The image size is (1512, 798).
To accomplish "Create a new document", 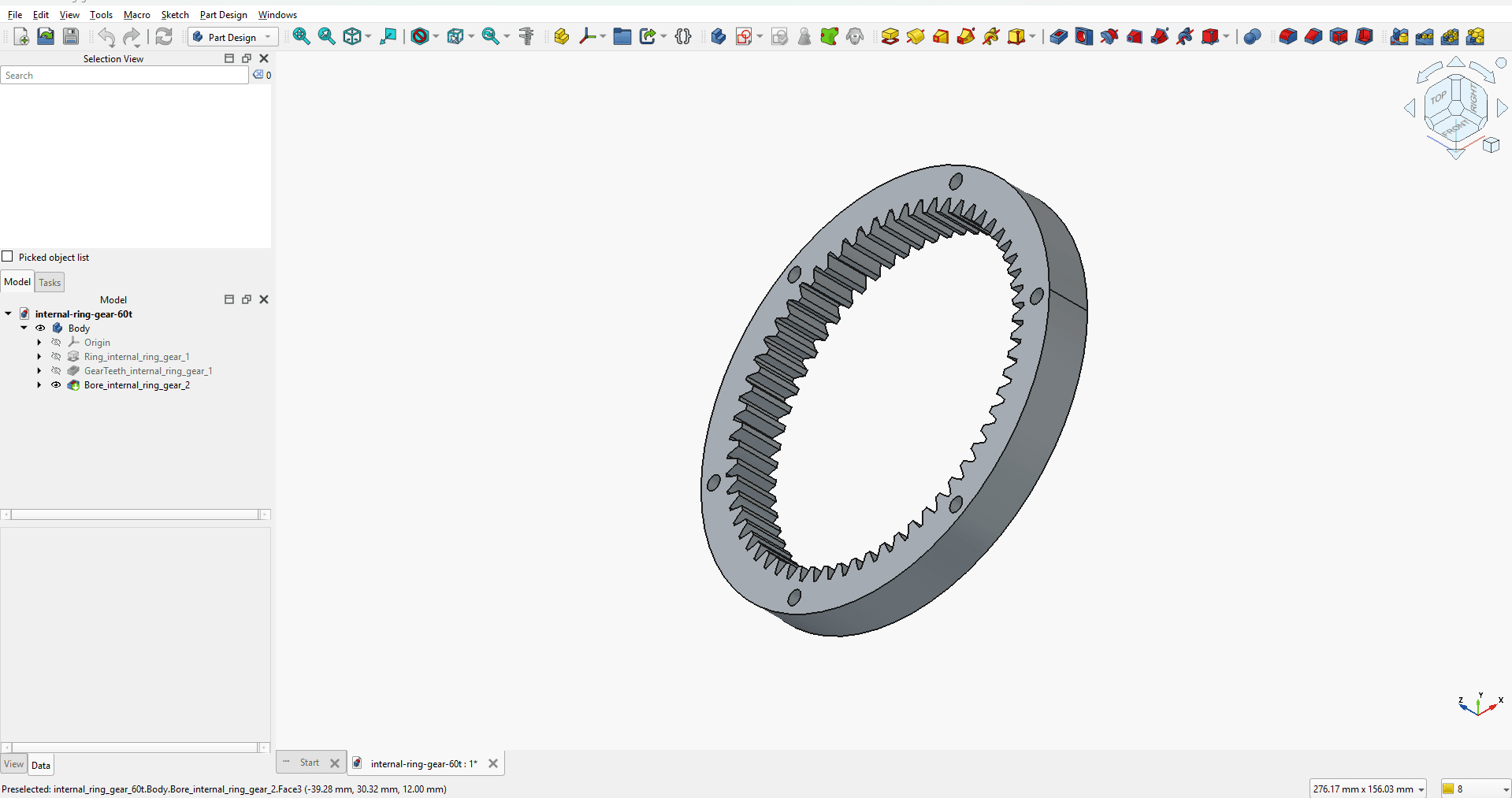I will 21,36.
